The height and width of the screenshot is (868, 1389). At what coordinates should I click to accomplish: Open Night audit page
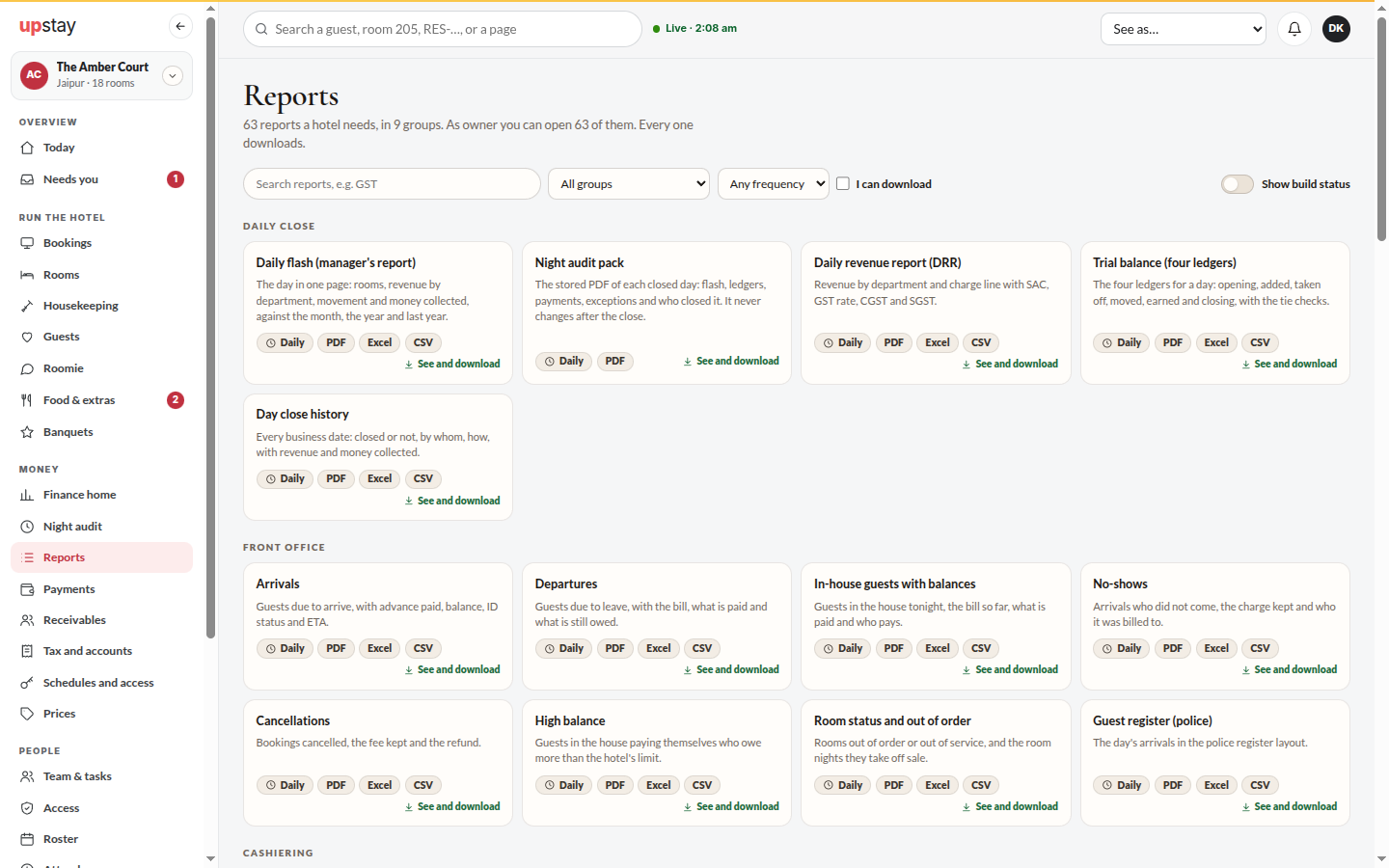[x=101, y=527]
